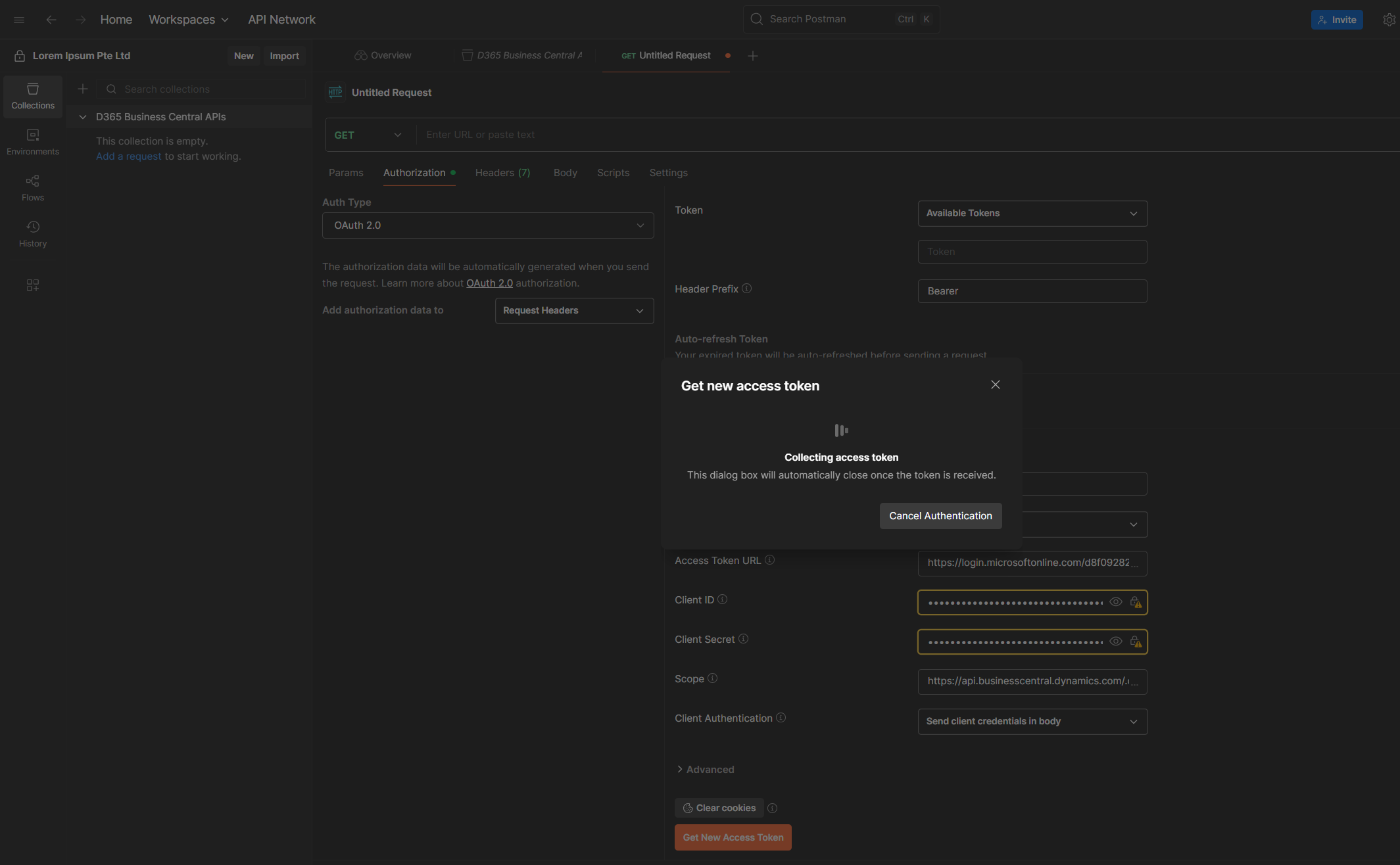Image resolution: width=1400 pixels, height=865 pixels.
Task: Click the configure workspace sidebar grid icon
Action: (33, 285)
